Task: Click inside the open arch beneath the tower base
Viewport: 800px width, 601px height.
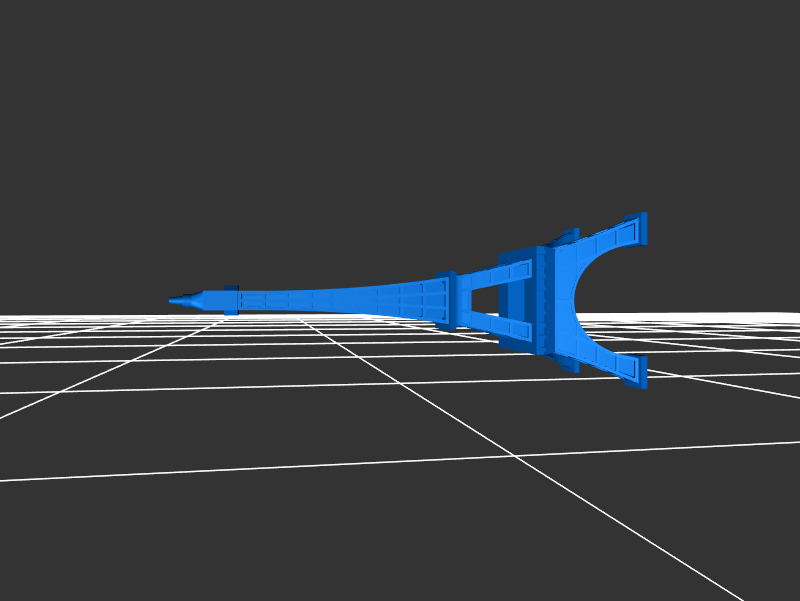Action: (x=620, y=300)
